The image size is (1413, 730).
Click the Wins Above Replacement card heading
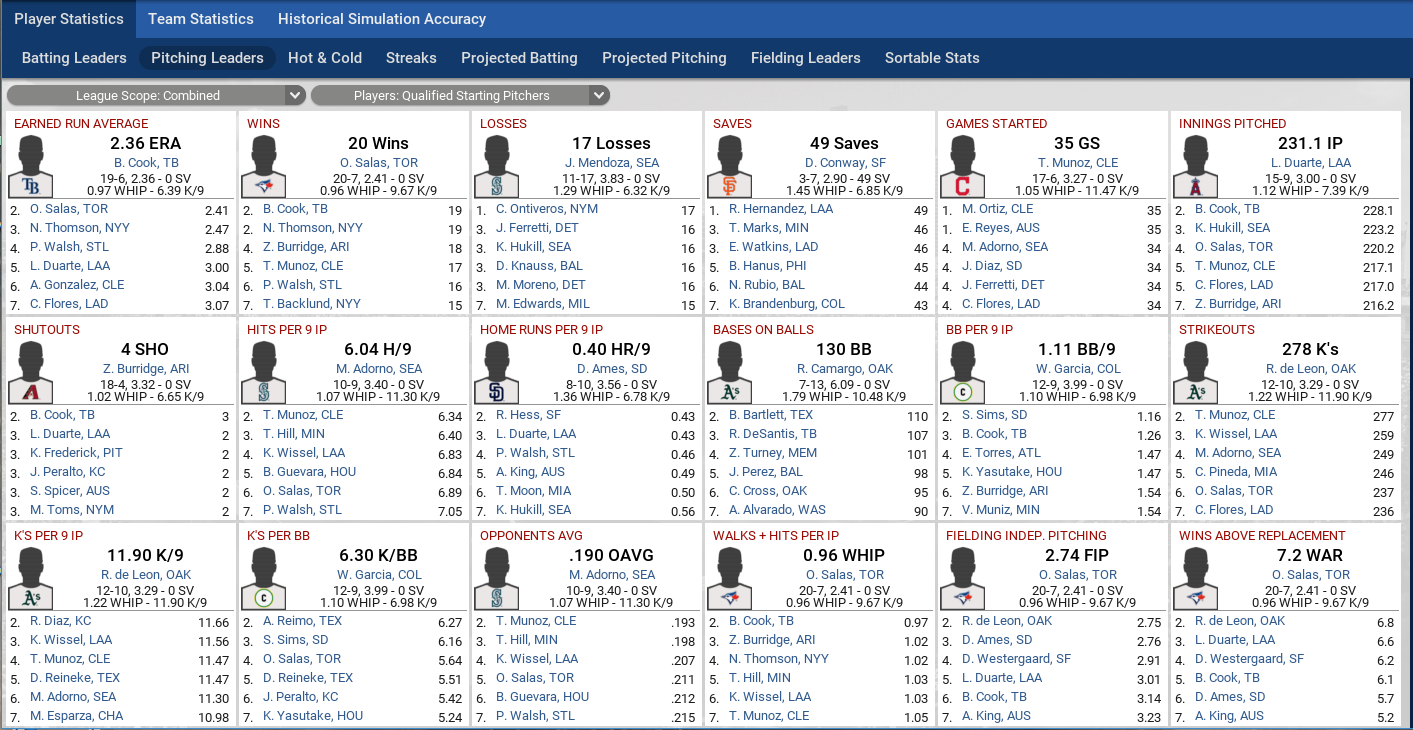1263,536
